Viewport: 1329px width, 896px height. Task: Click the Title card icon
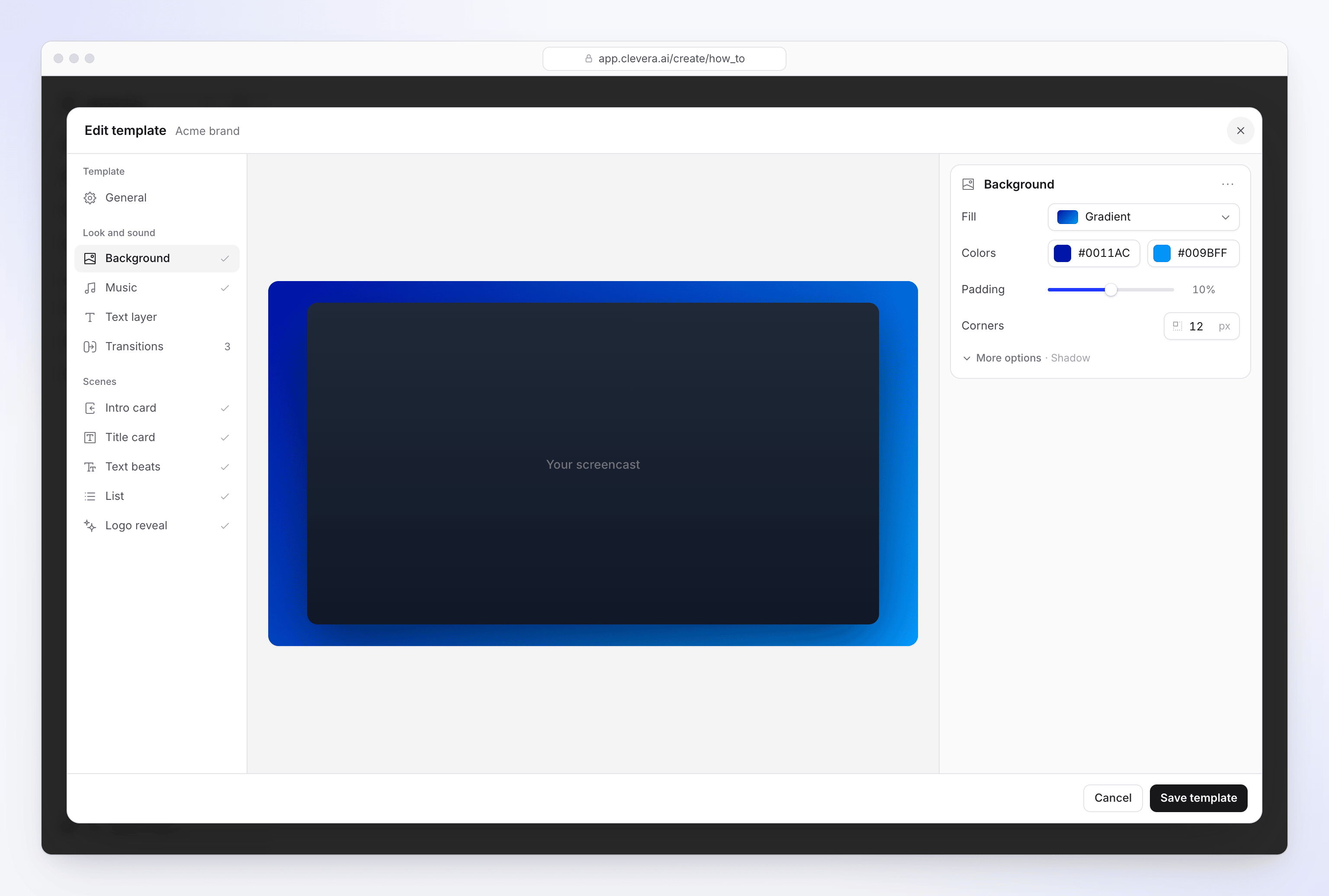pyautogui.click(x=90, y=438)
